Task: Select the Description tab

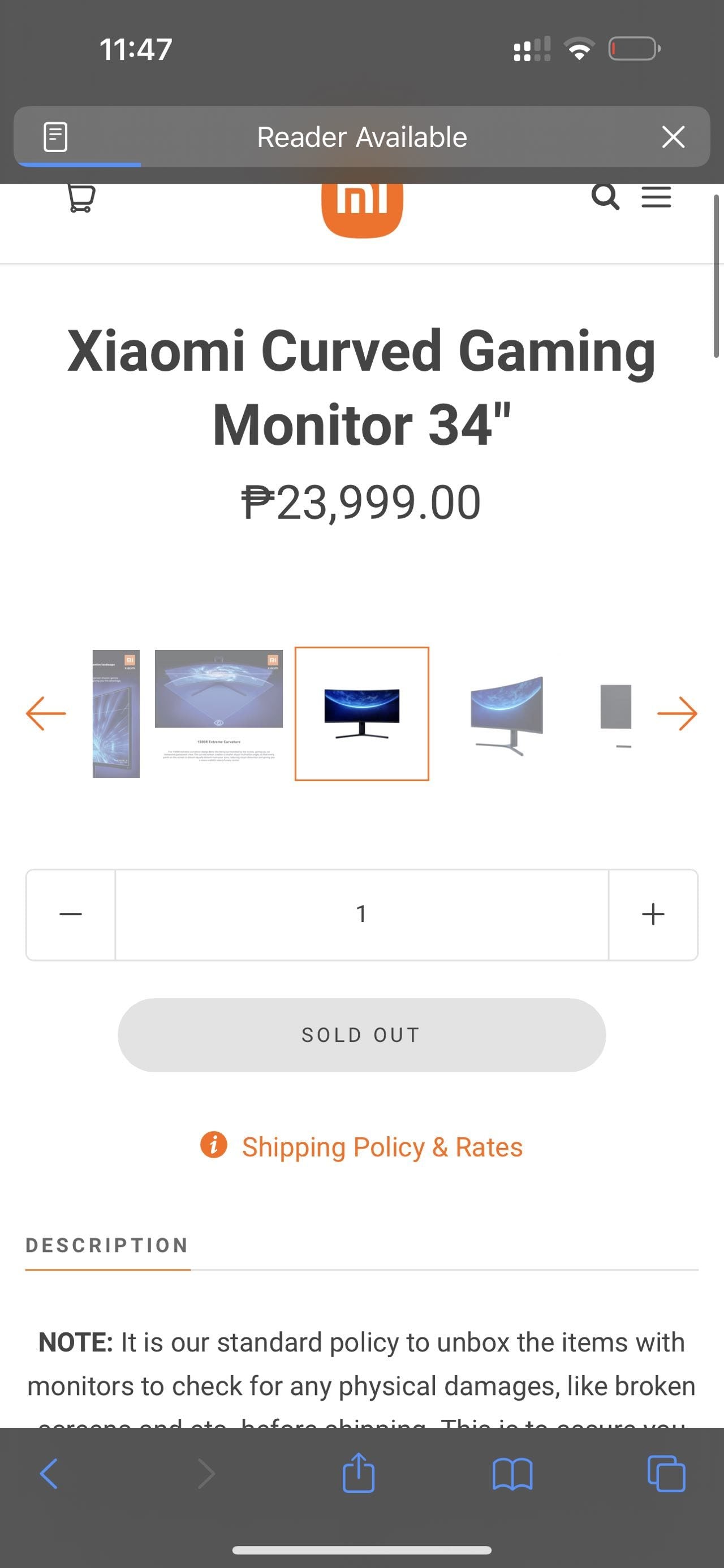Action: point(107,1245)
